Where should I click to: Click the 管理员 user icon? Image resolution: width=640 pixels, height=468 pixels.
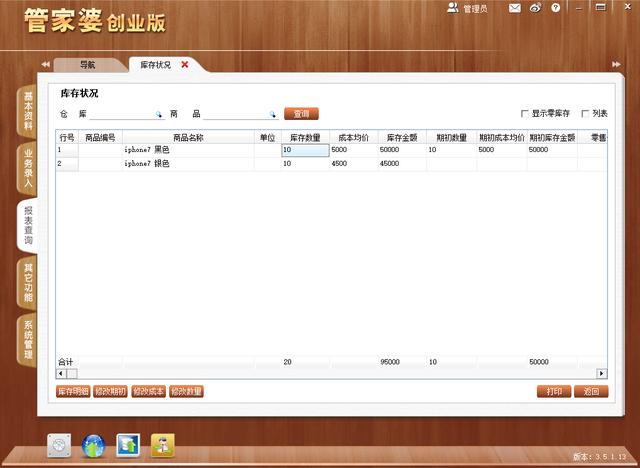[453, 8]
